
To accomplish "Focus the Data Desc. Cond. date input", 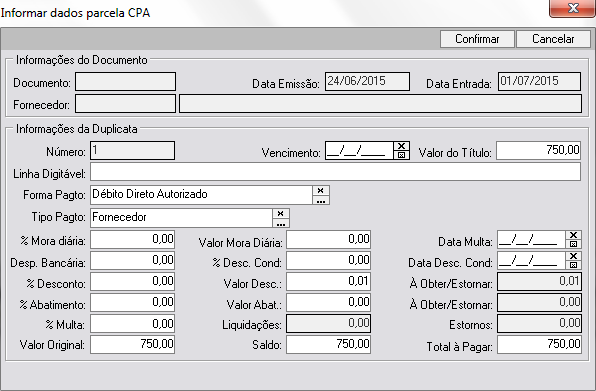I will pyautogui.click(x=531, y=261).
